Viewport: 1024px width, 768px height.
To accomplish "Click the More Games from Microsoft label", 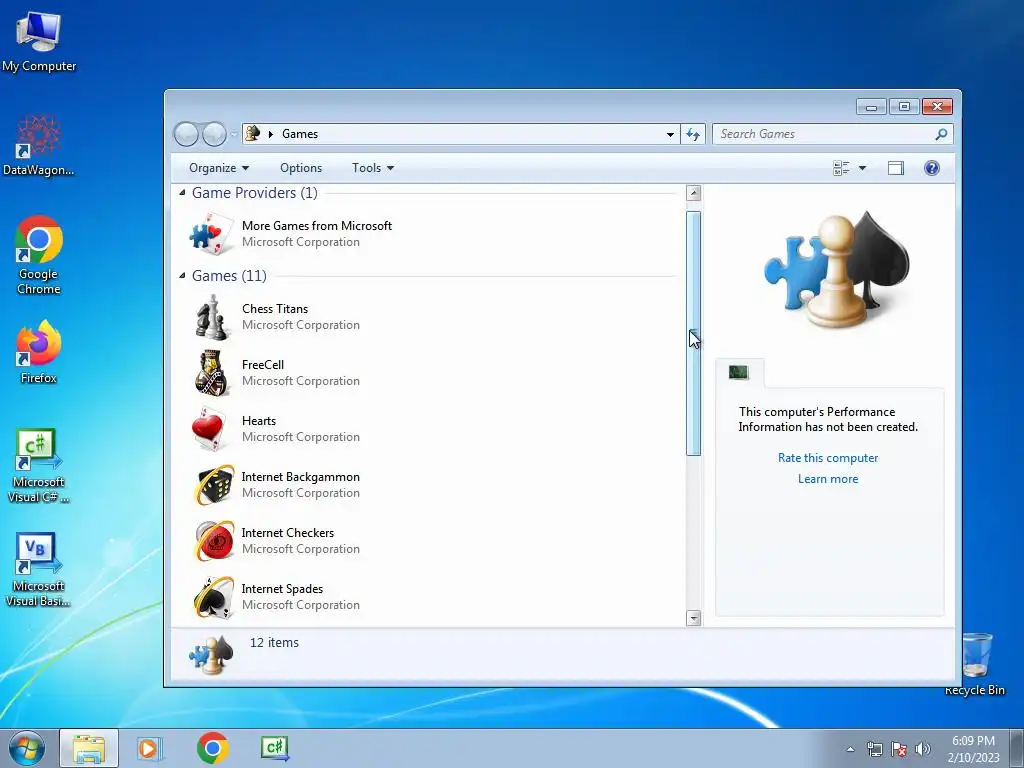I will coord(317,226).
